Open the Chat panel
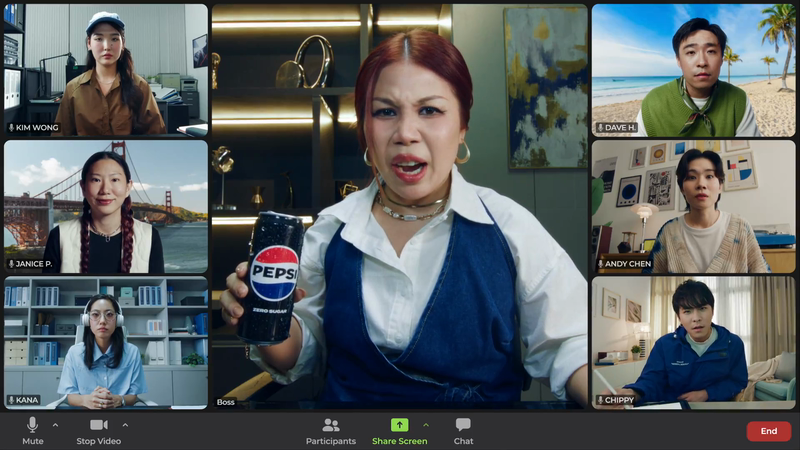The image size is (800, 450). click(x=463, y=431)
